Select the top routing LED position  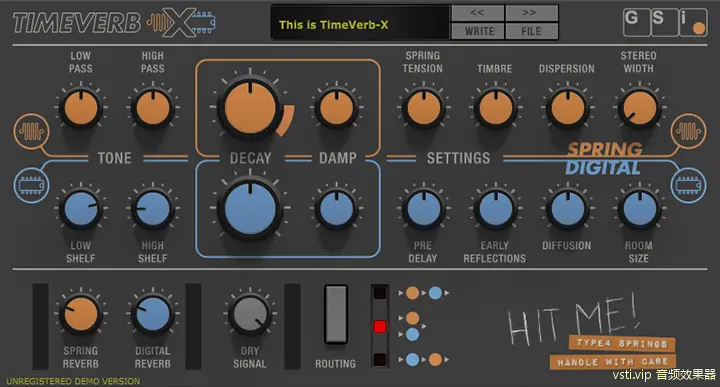tap(380, 293)
